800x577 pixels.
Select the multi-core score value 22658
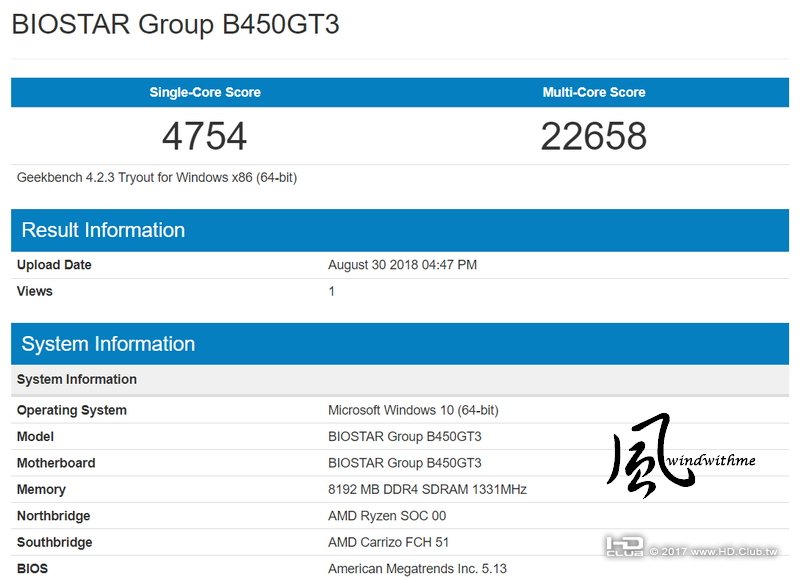[594, 136]
